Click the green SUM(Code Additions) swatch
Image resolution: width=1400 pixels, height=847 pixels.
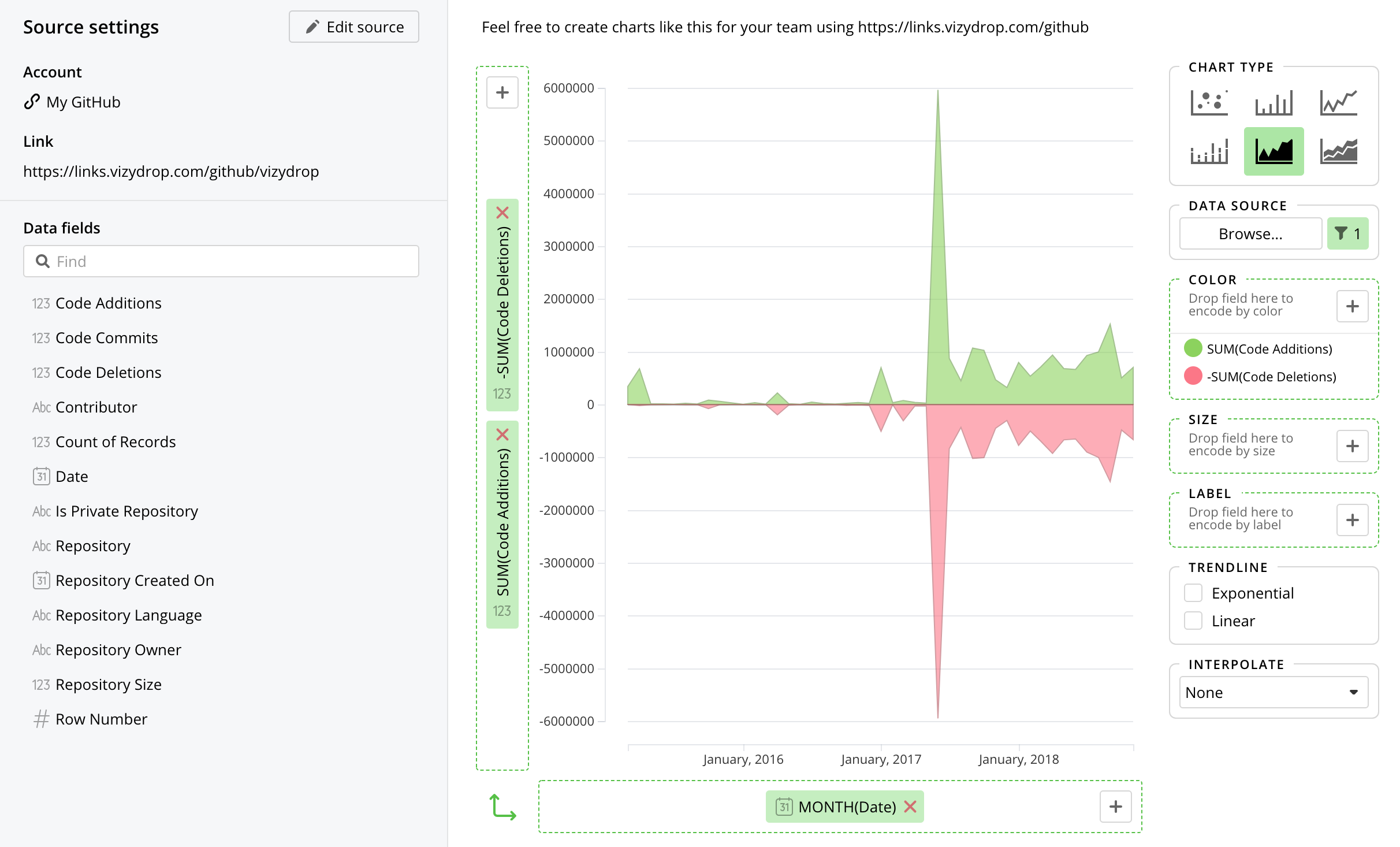coord(1193,348)
